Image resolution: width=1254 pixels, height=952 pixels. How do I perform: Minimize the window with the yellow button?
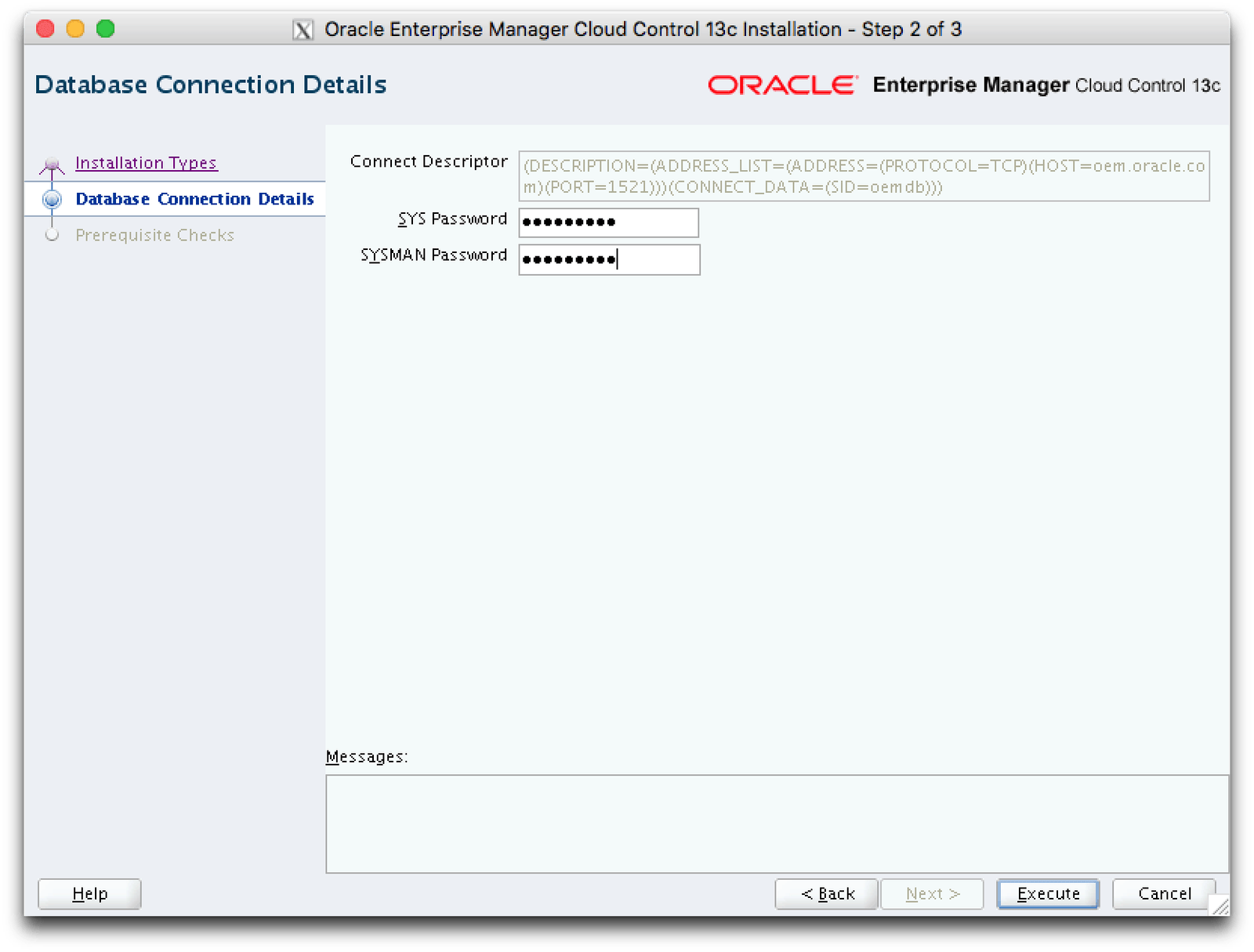(75, 29)
